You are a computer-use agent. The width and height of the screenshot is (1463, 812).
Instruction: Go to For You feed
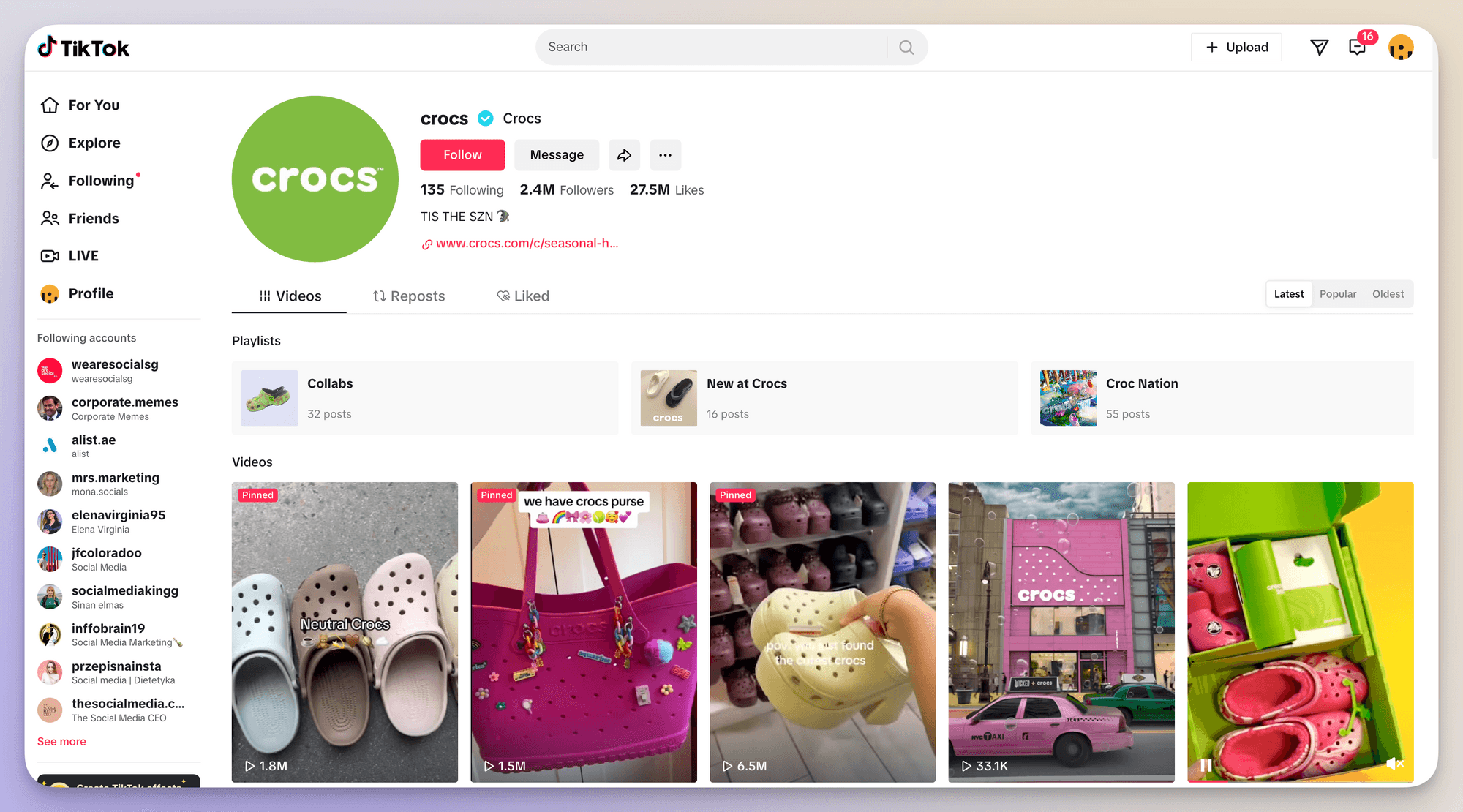pyautogui.click(x=80, y=105)
